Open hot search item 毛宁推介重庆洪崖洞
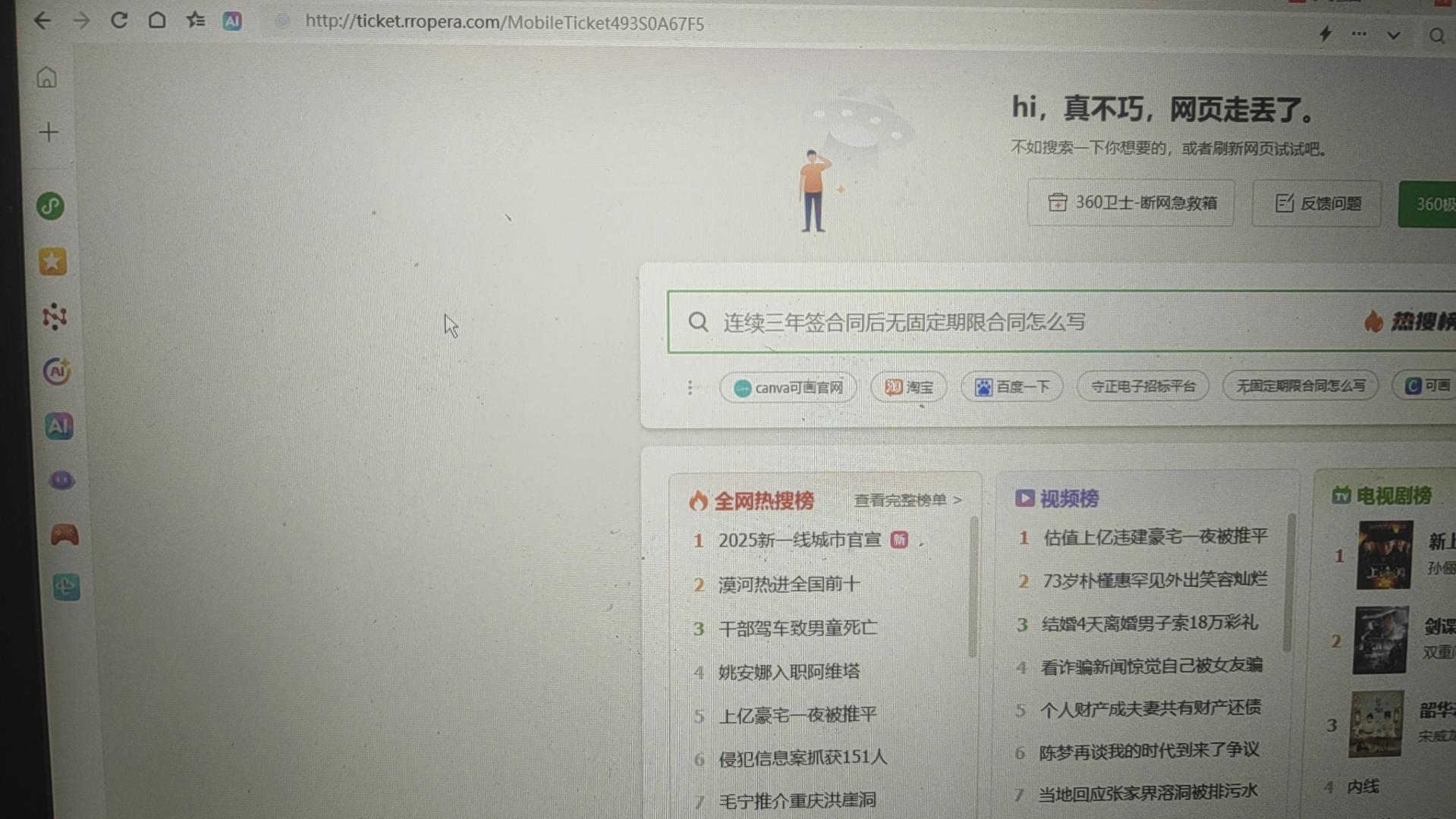This screenshot has height=819, width=1456. [x=797, y=800]
